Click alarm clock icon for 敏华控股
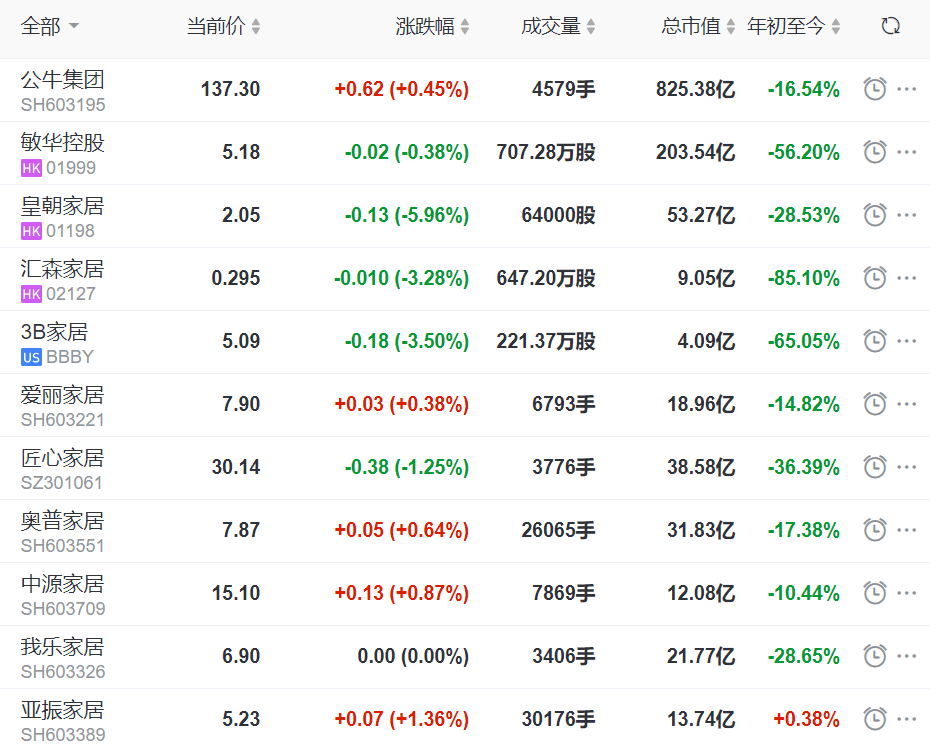The image size is (930, 748). tap(875, 152)
